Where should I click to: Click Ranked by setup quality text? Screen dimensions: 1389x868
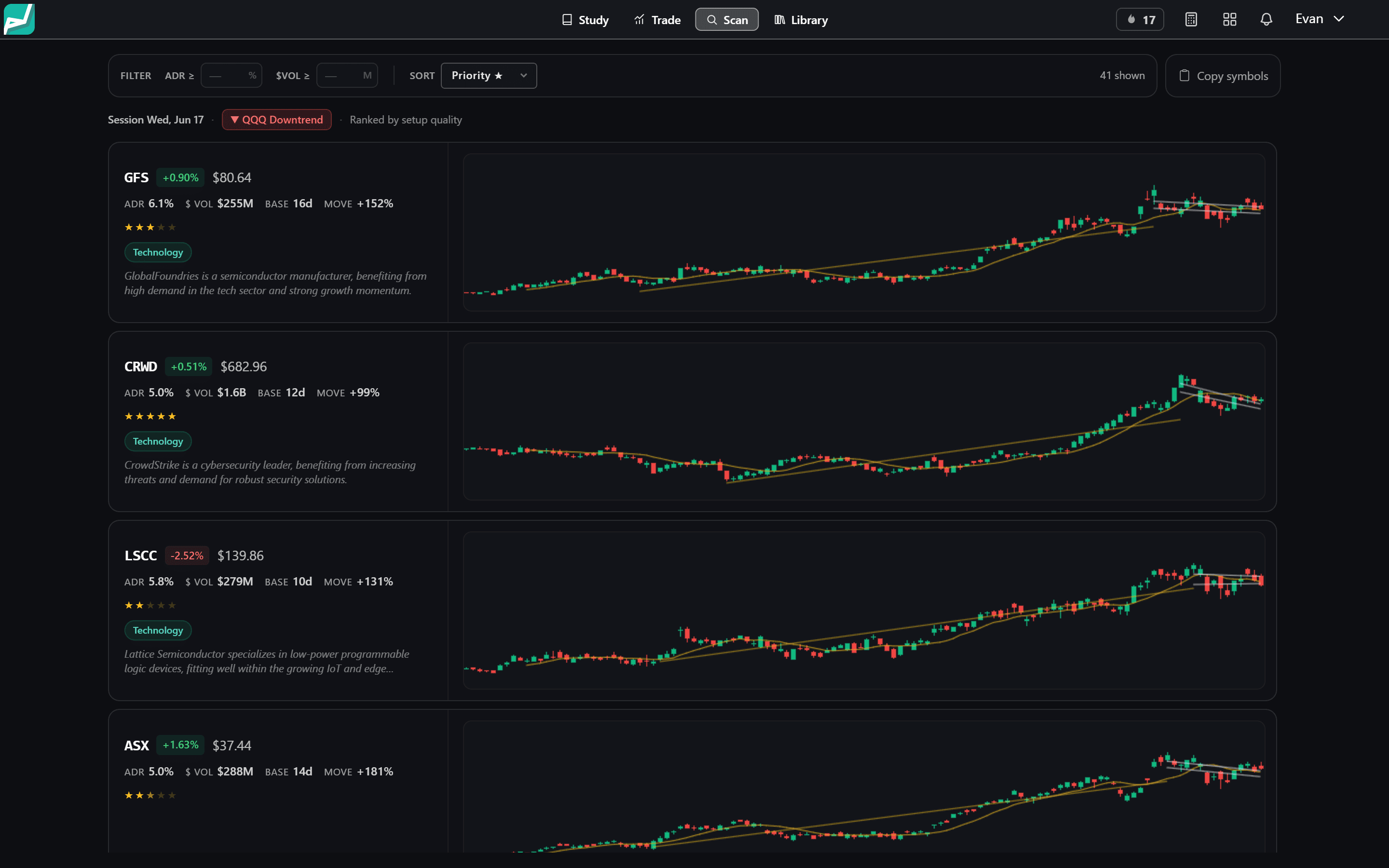(406, 120)
